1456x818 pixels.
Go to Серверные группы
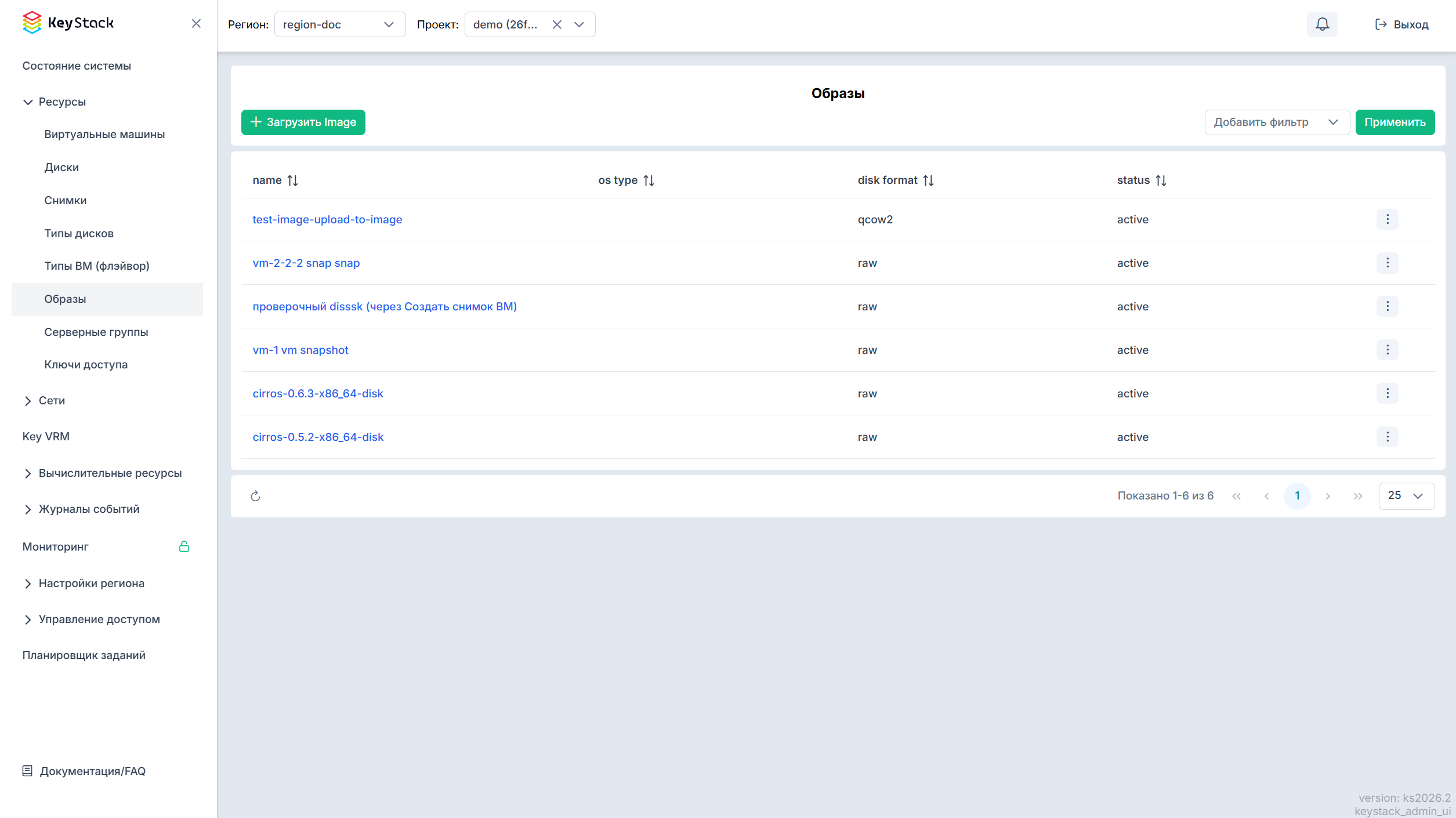coord(96,332)
